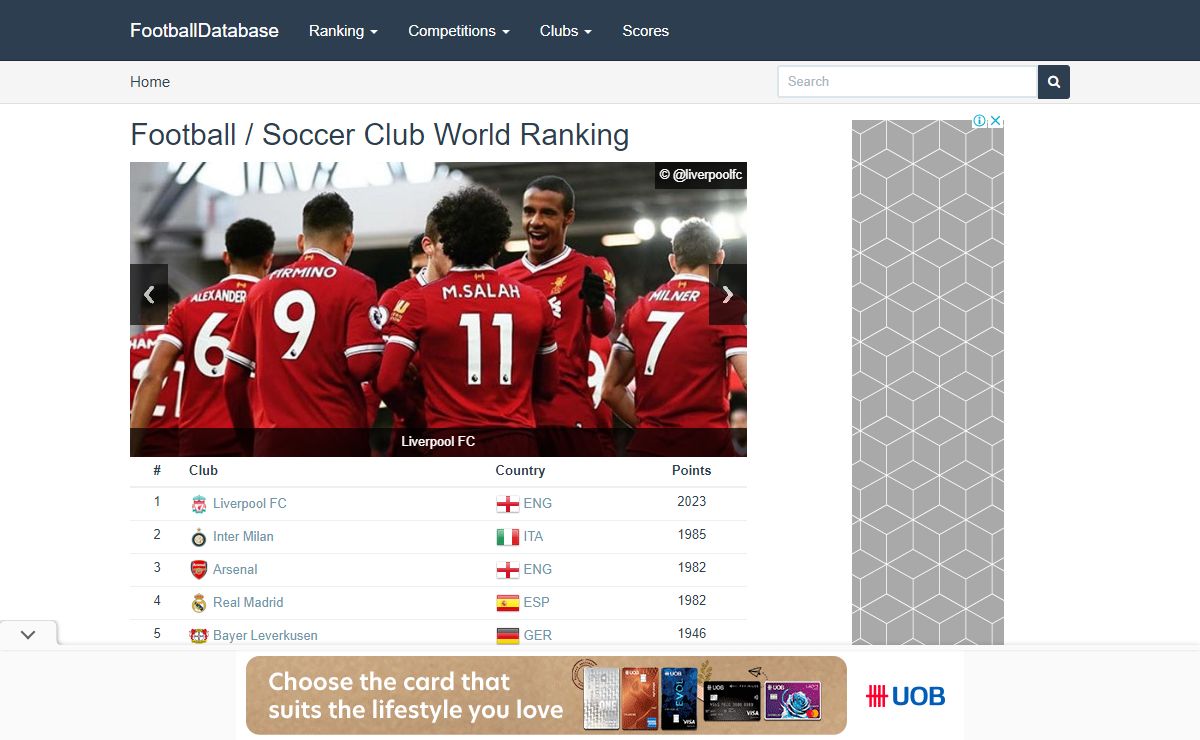Open the ad info icon
This screenshot has height=740, width=1200.
coord(980,121)
